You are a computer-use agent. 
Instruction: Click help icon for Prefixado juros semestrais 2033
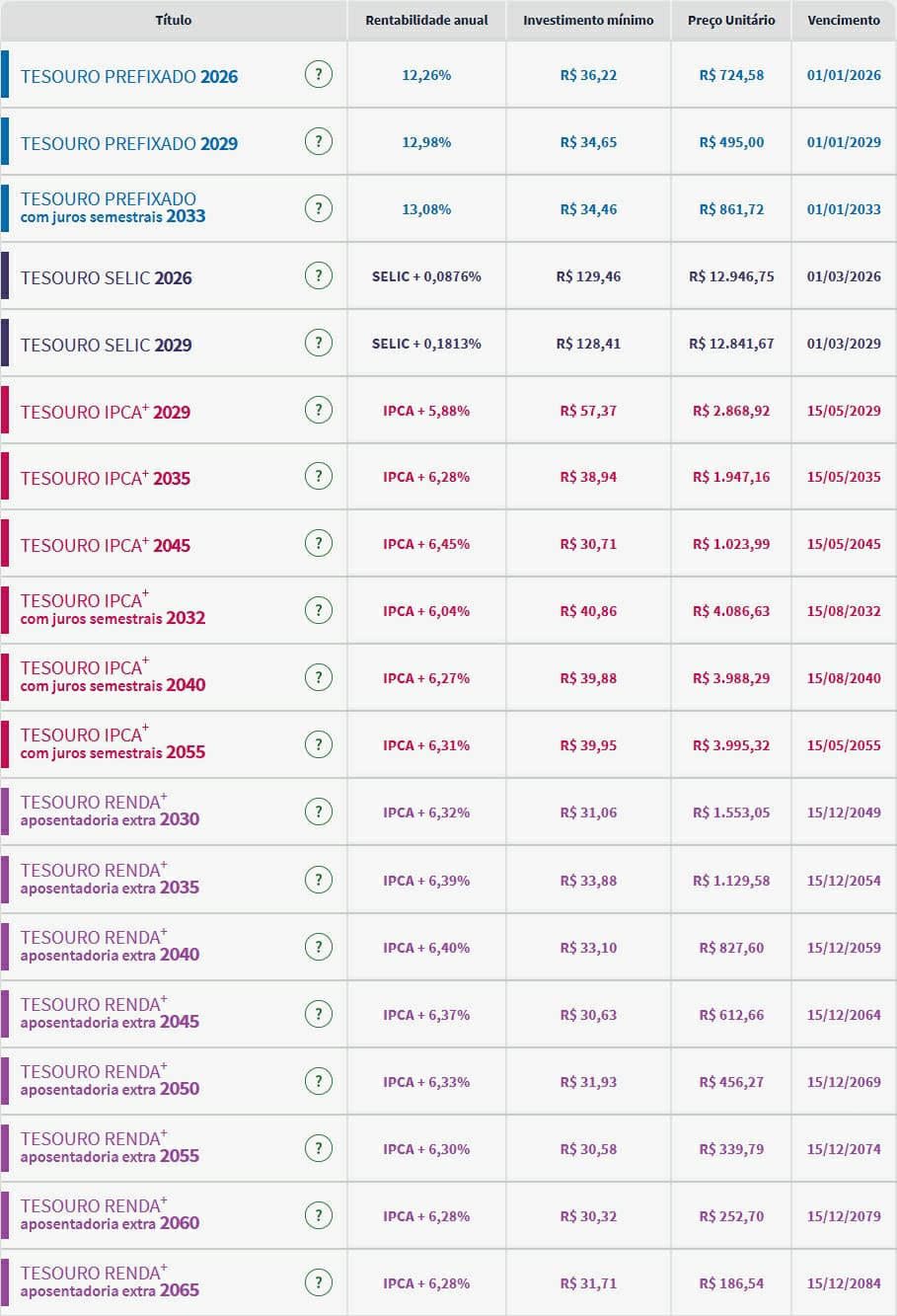[318, 209]
